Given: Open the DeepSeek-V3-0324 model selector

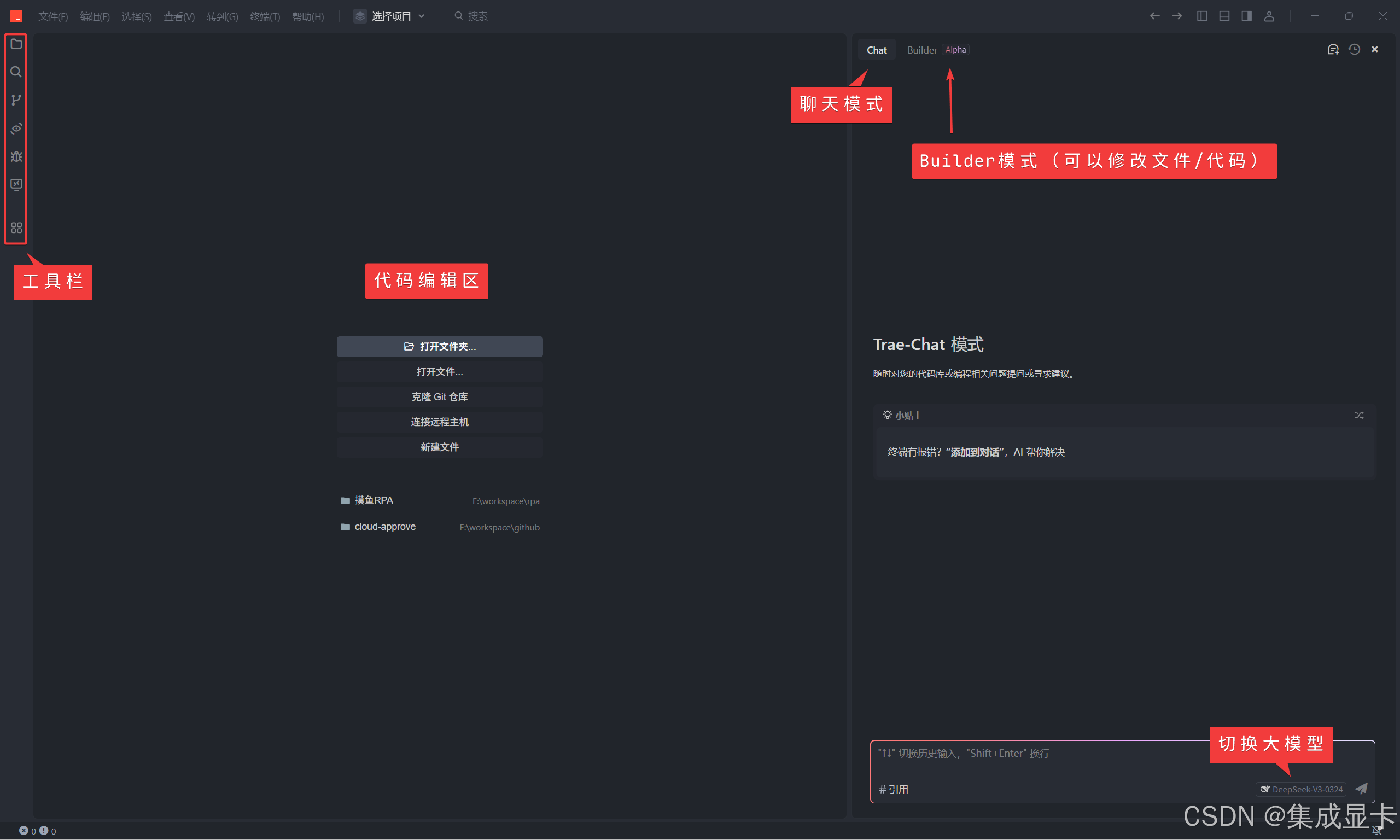Looking at the screenshot, I should click(x=1301, y=789).
